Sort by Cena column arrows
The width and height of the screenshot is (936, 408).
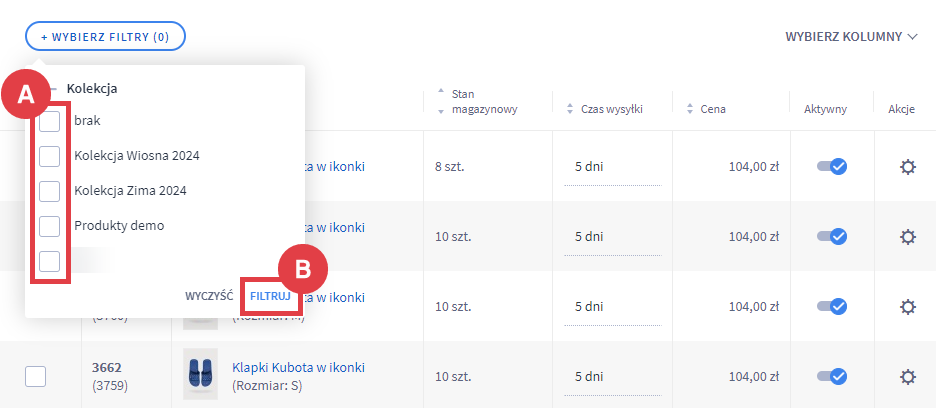click(690, 109)
